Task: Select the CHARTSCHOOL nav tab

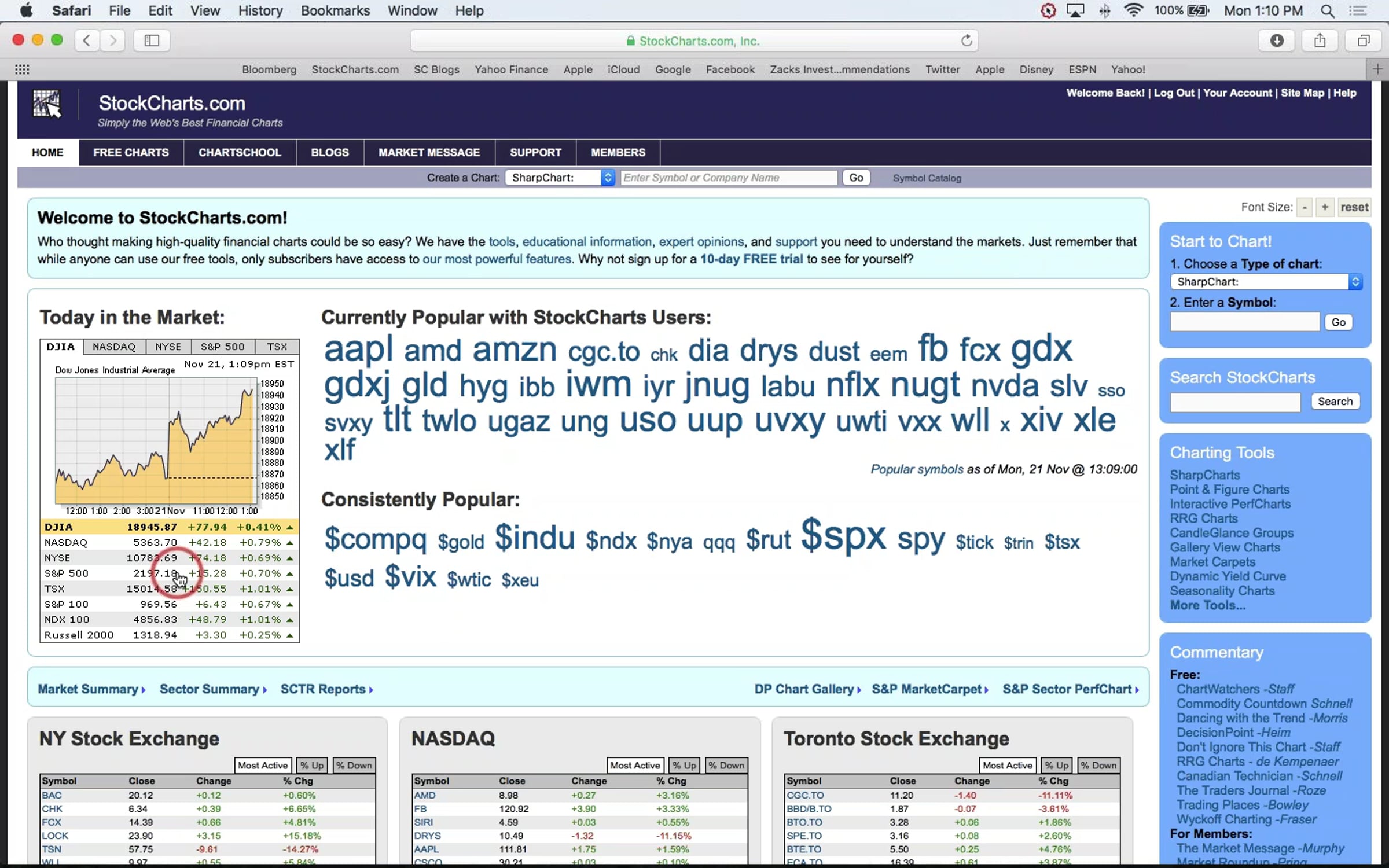Action: click(x=240, y=153)
